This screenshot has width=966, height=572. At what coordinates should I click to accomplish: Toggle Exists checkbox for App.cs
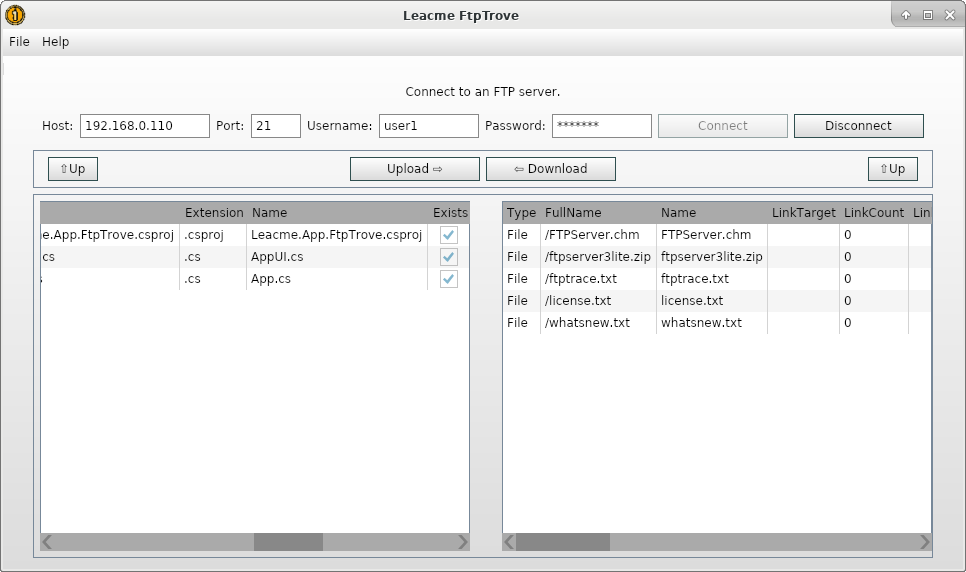click(x=449, y=279)
